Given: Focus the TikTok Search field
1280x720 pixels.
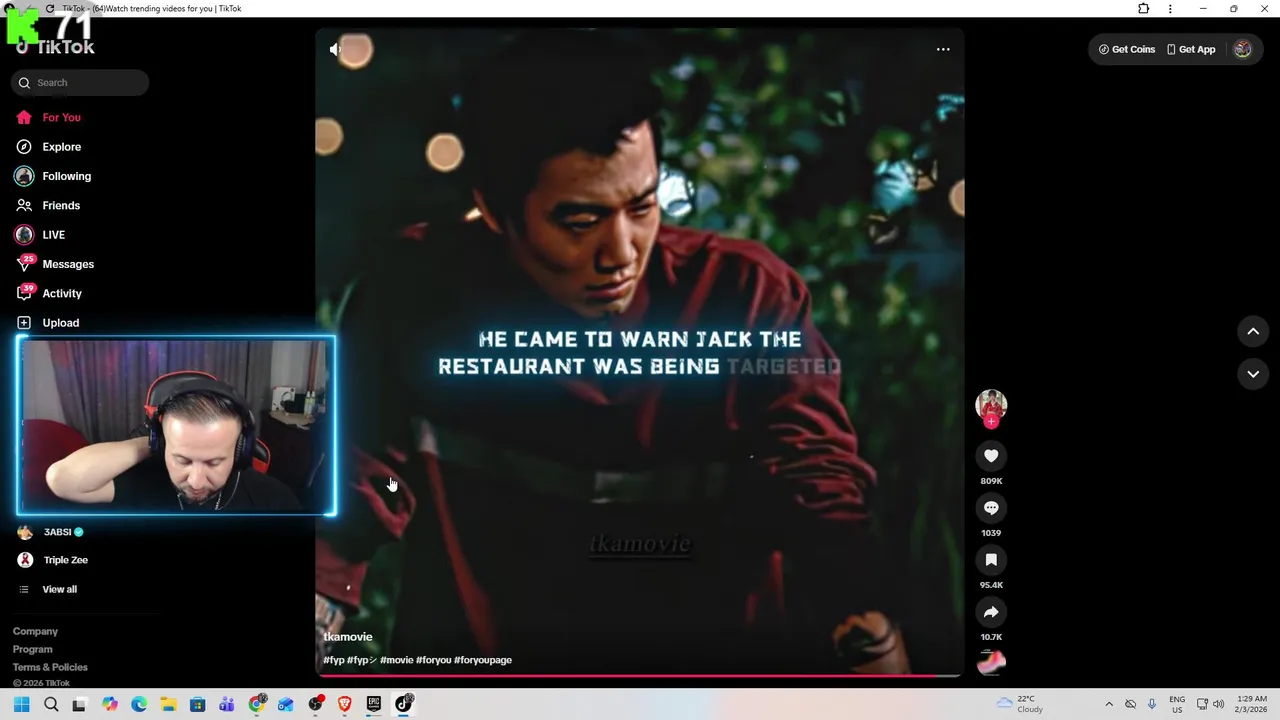Looking at the screenshot, I should pyautogui.click(x=80, y=83).
